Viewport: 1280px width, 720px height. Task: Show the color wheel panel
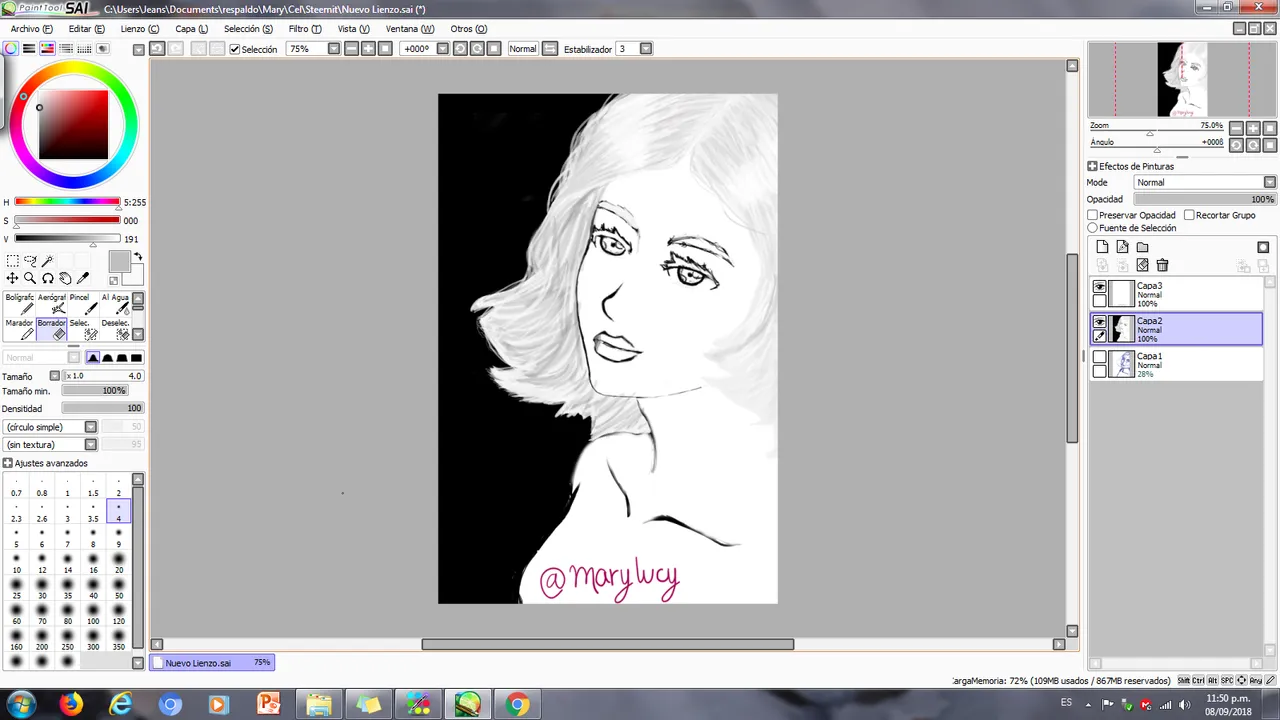click(11, 49)
